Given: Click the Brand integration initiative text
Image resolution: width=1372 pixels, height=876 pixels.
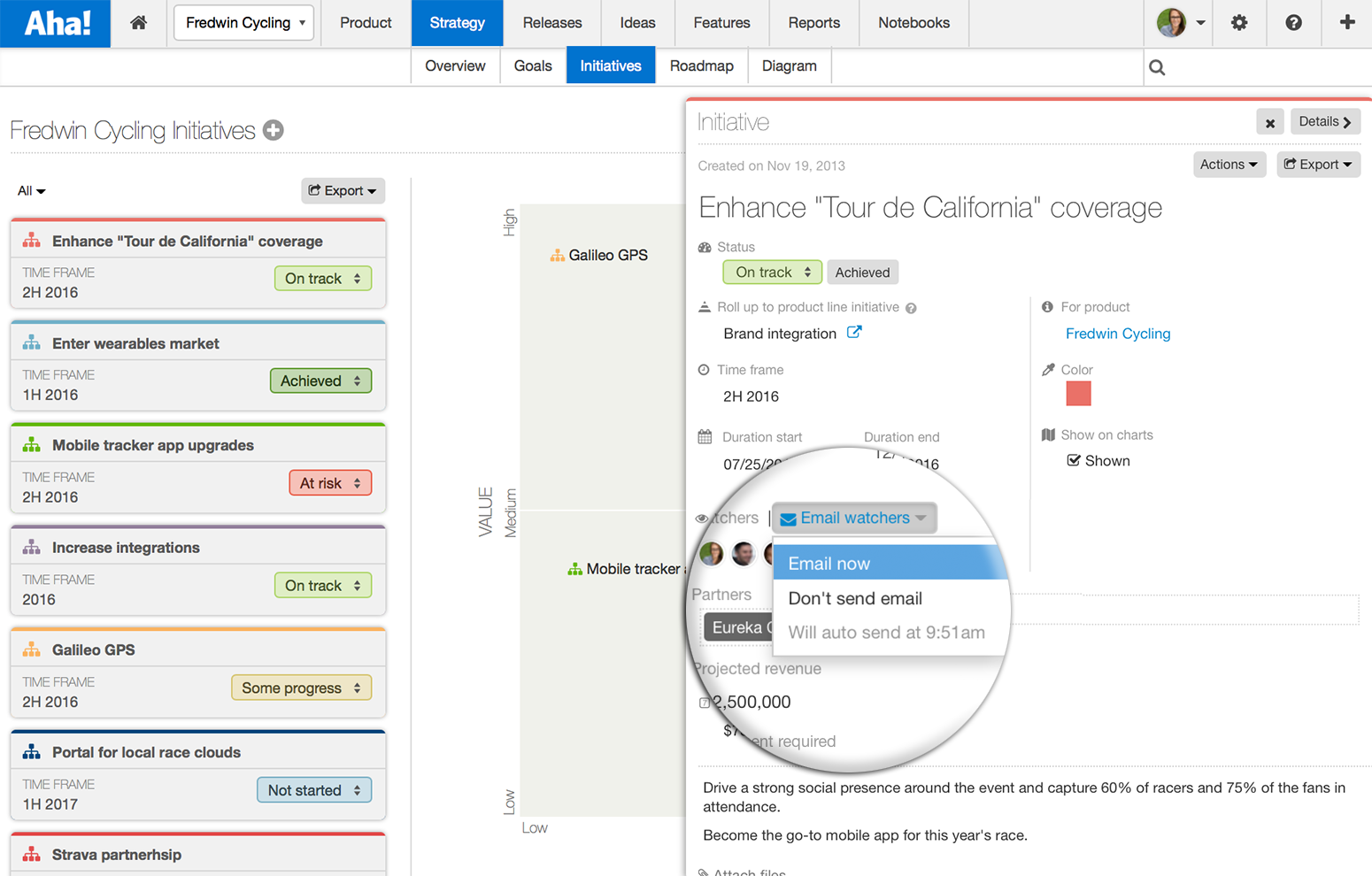Looking at the screenshot, I should (780, 334).
